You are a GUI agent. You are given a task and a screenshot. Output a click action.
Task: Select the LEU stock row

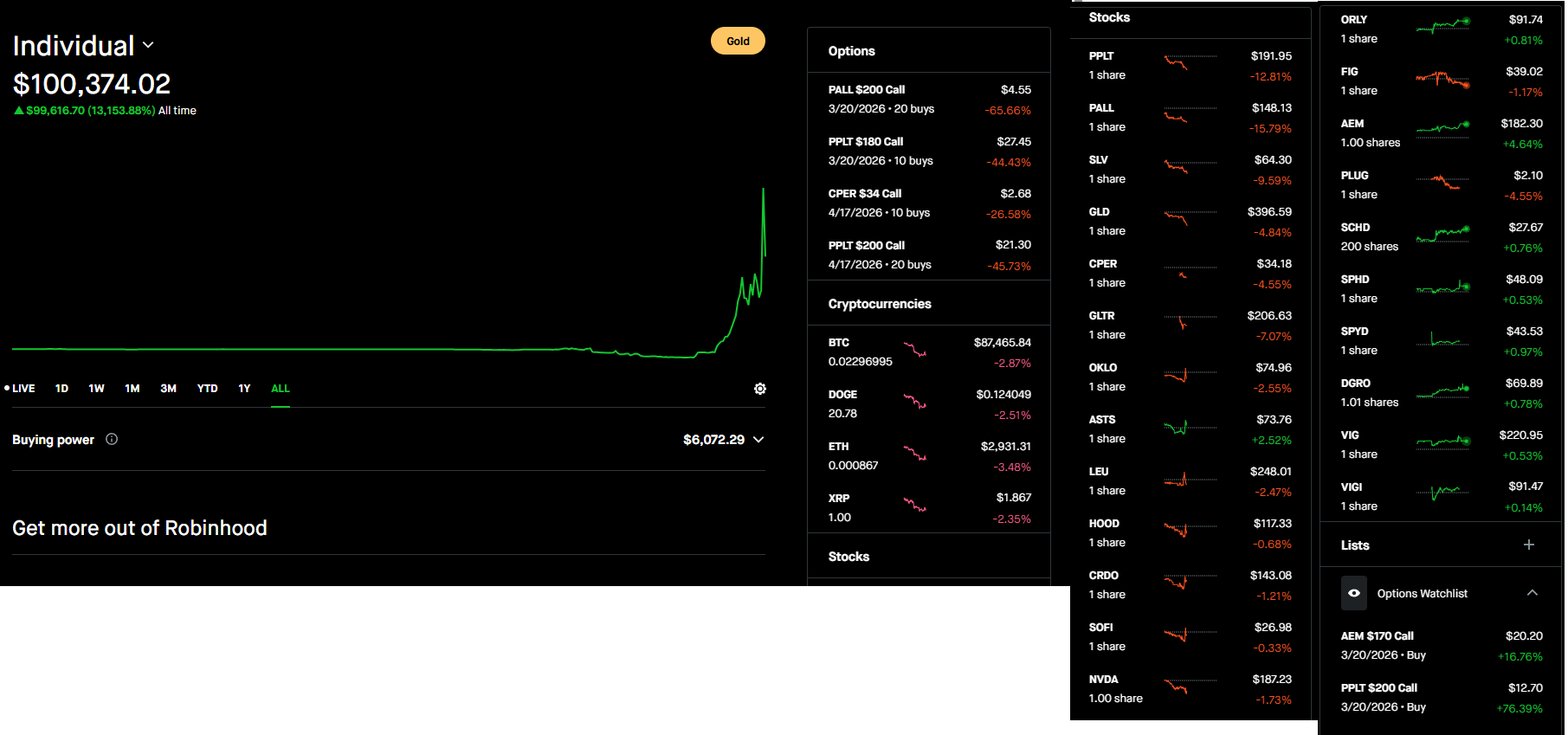1191,480
